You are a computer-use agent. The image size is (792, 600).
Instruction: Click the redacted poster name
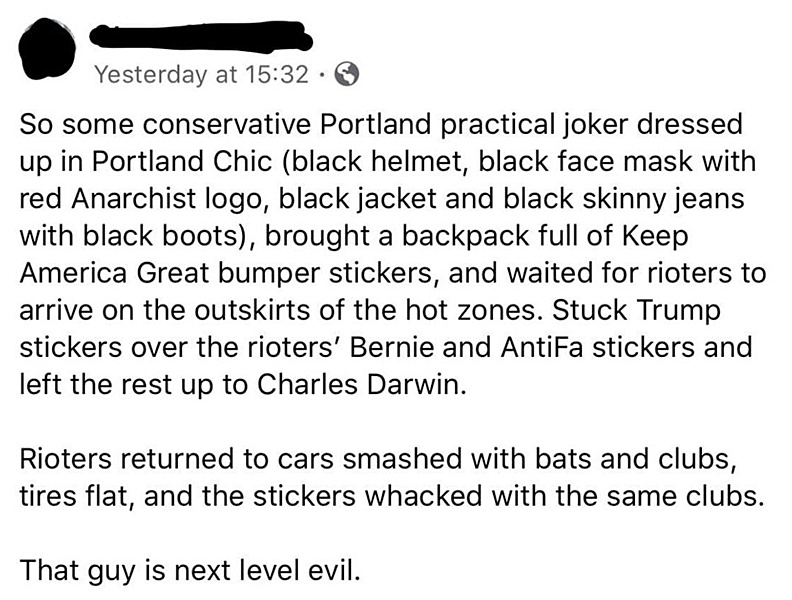click(x=202, y=38)
